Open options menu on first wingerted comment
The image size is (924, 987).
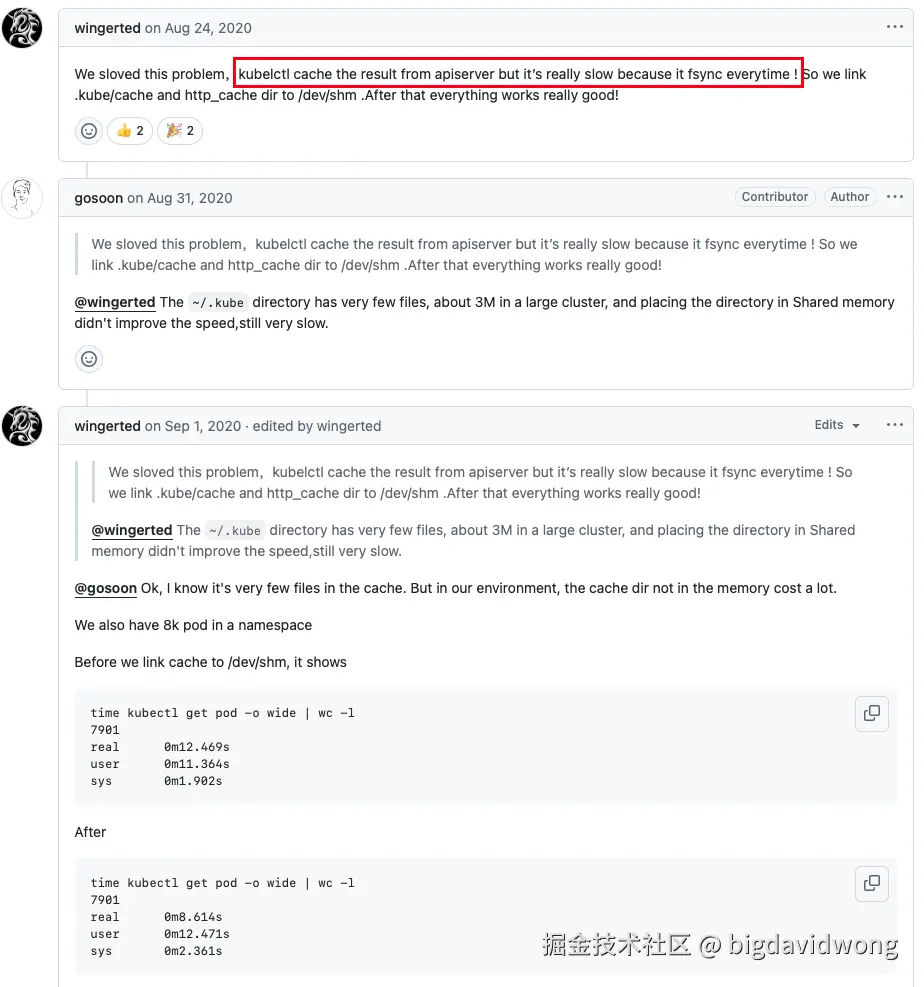pos(894,27)
